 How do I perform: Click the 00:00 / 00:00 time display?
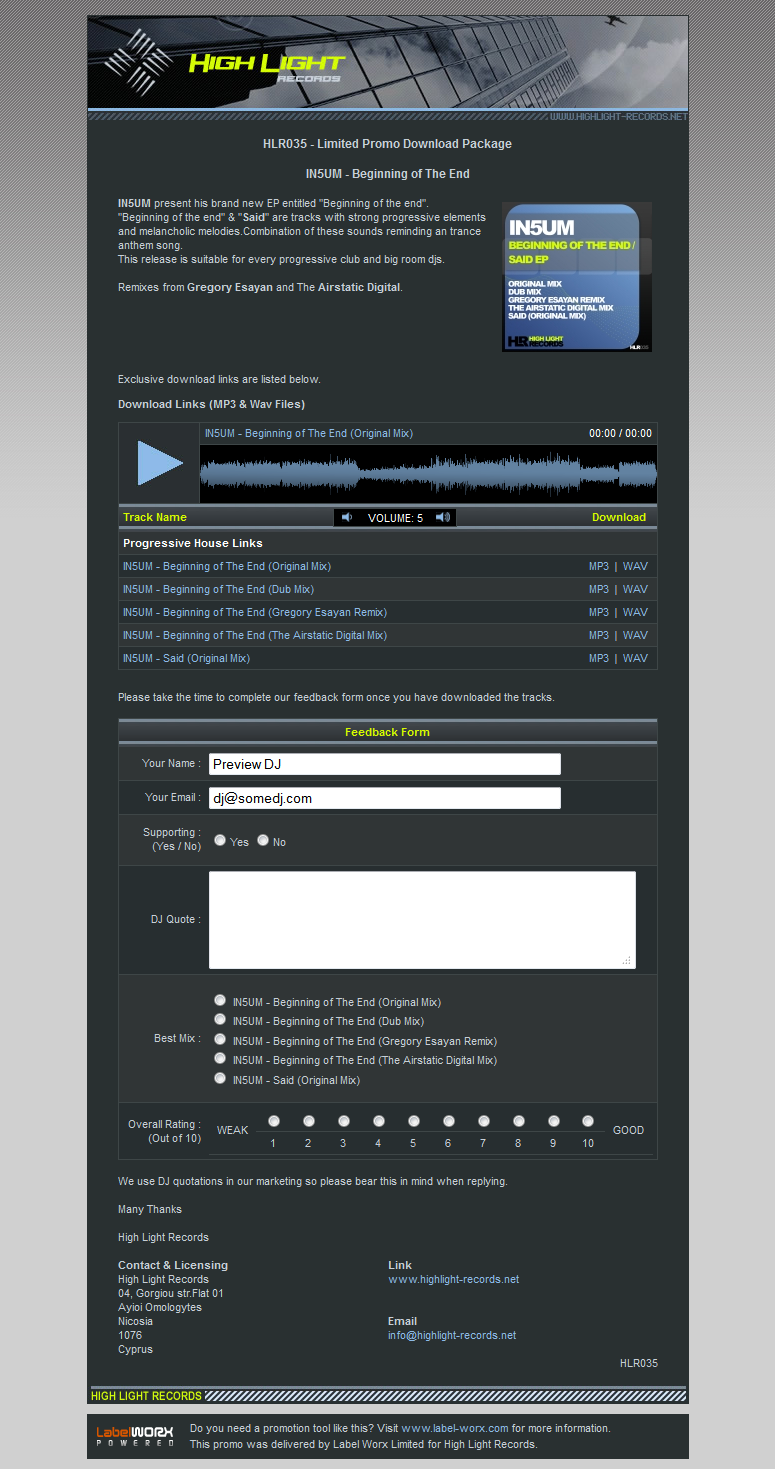620,434
